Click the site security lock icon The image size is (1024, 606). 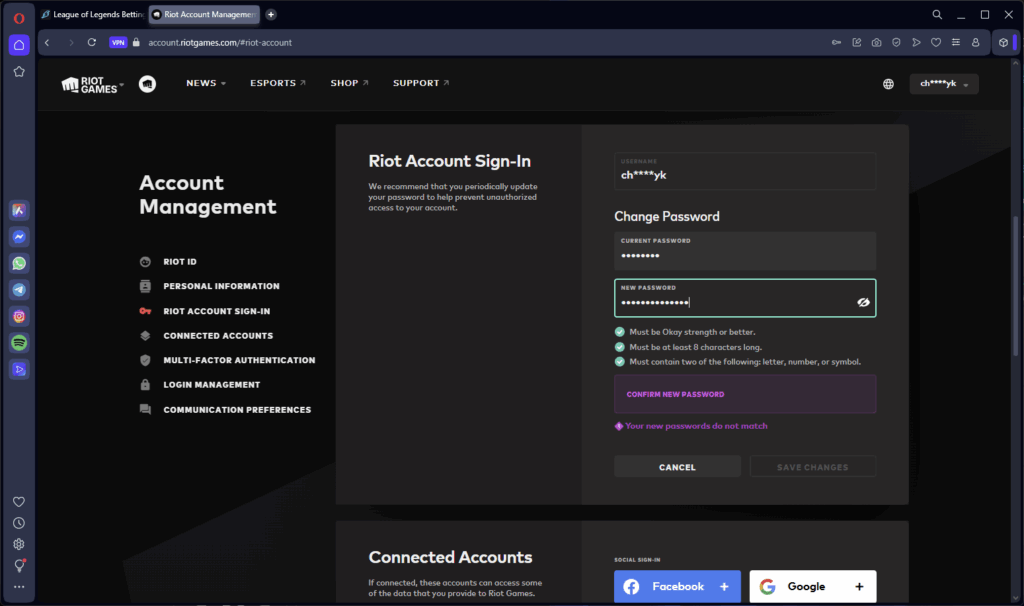tap(136, 42)
